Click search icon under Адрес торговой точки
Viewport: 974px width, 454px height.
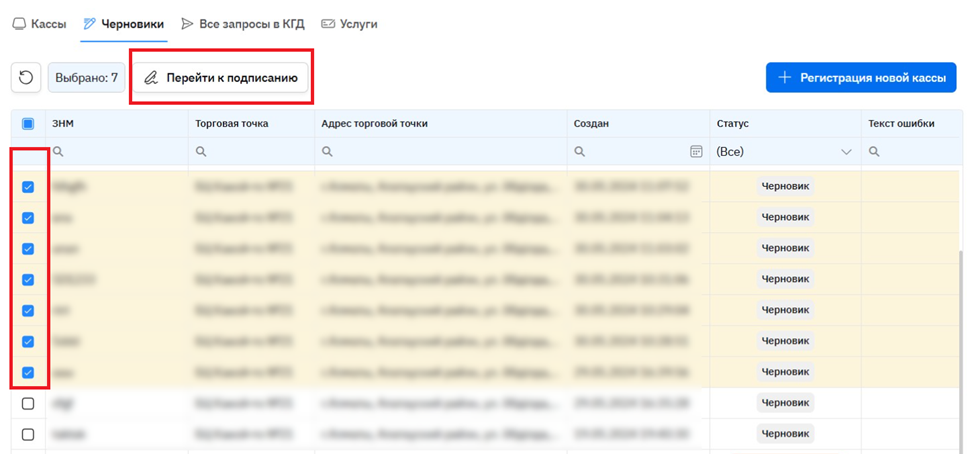327,152
